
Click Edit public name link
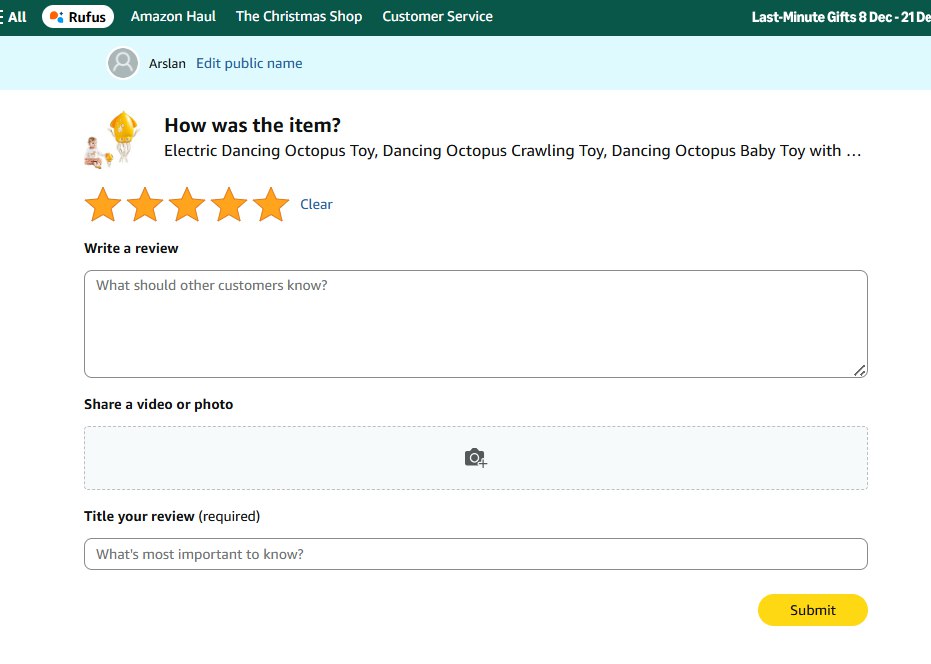[249, 63]
